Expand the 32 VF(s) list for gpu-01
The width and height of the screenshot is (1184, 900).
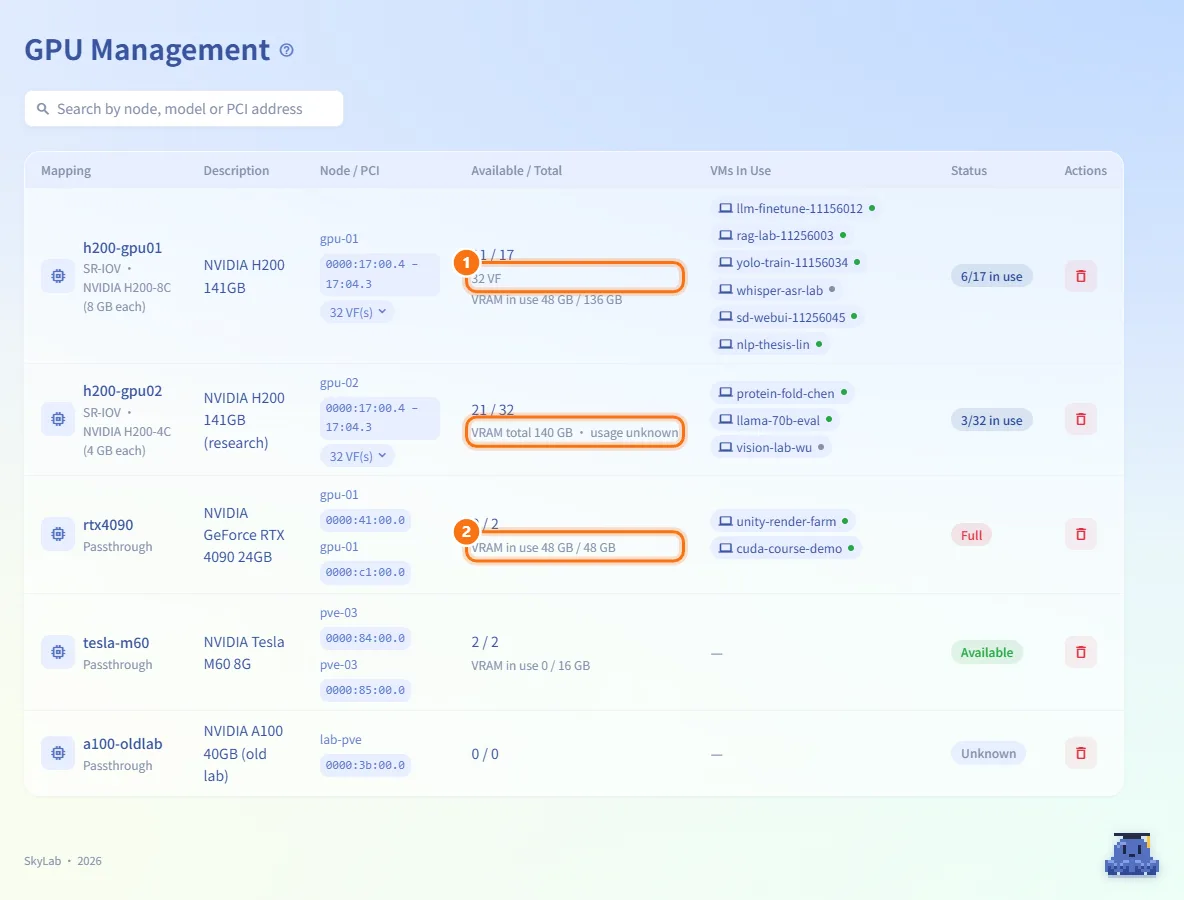click(x=357, y=312)
